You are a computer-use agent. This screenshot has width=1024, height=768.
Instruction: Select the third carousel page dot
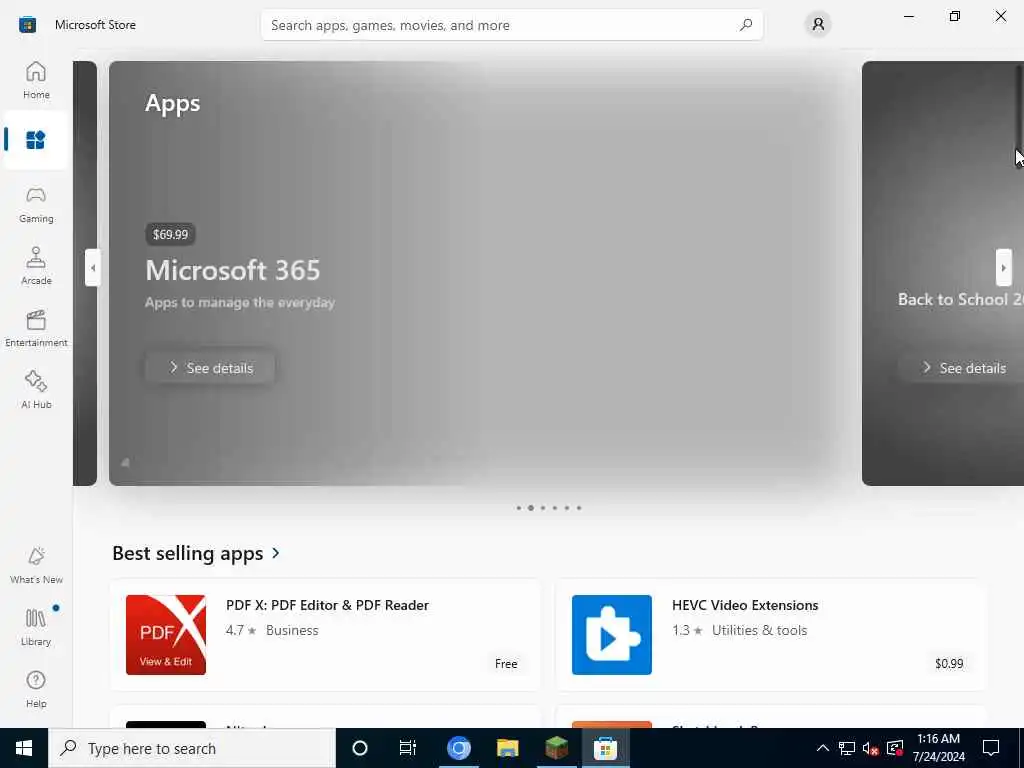pyautogui.click(x=543, y=508)
